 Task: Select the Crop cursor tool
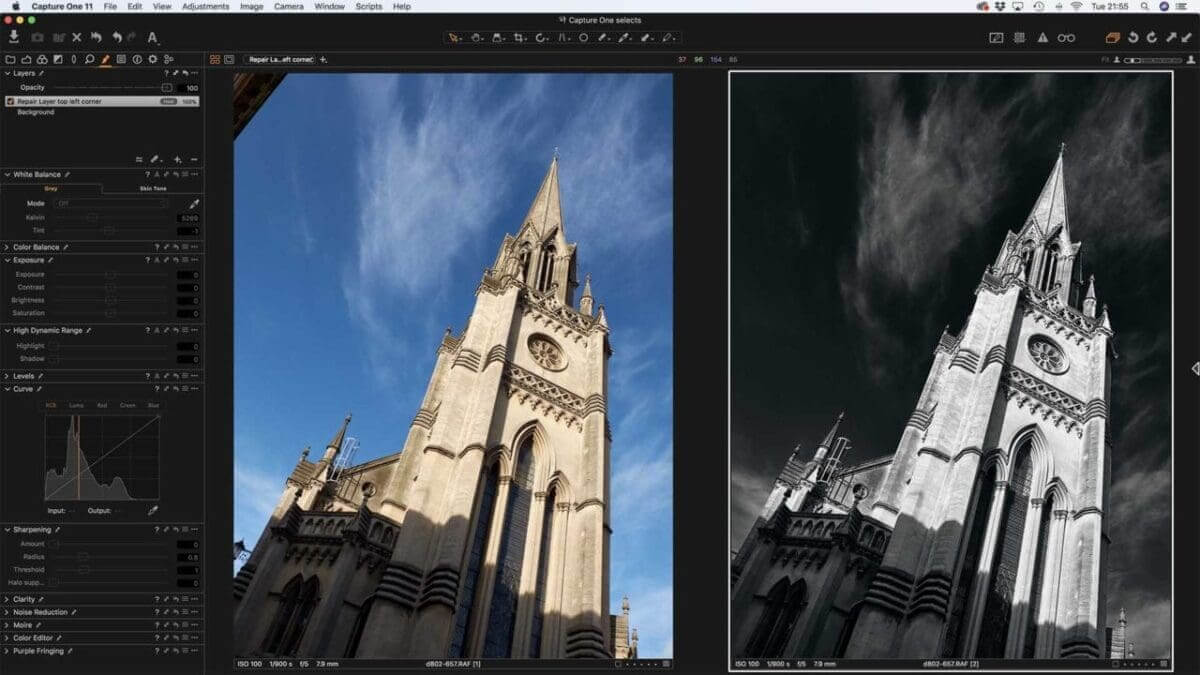(520, 37)
